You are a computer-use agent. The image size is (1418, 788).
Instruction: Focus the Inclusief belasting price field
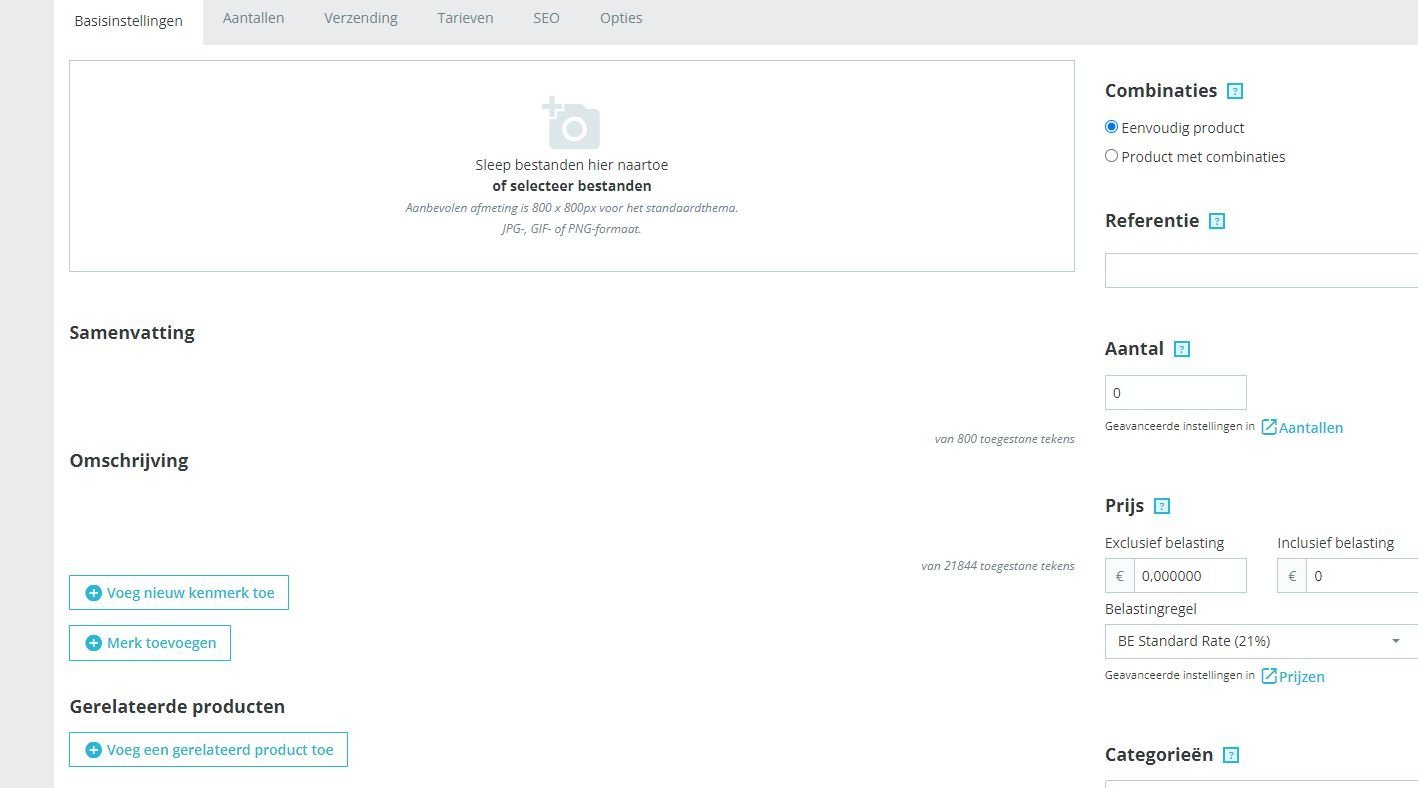[x=1362, y=576]
